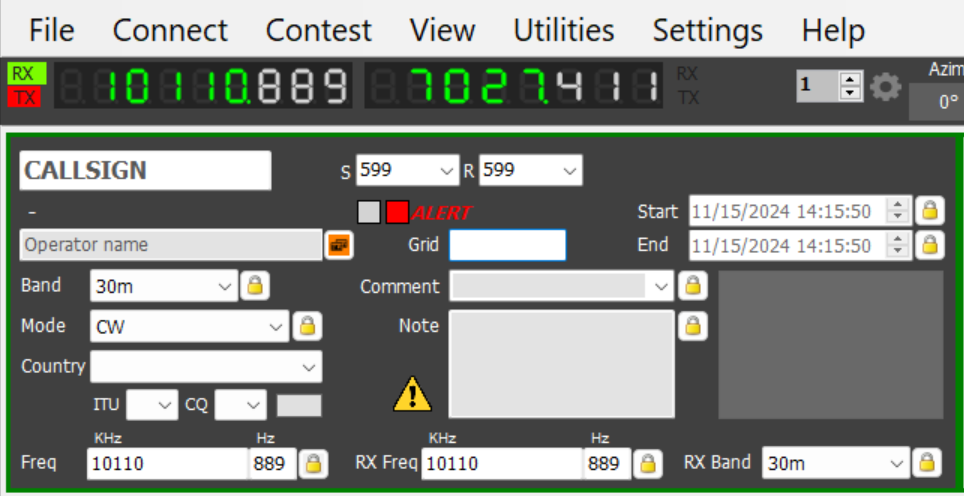The height and width of the screenshot is (496, 964).
Task: Click the red square ALERT indicator
Action: pos(397,212)
